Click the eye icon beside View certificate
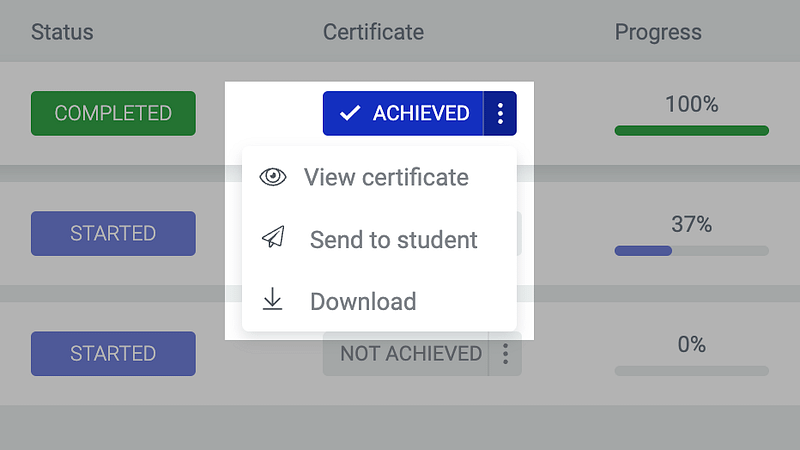The width and height of the screenshot is (800, 450). coord(273,177)
